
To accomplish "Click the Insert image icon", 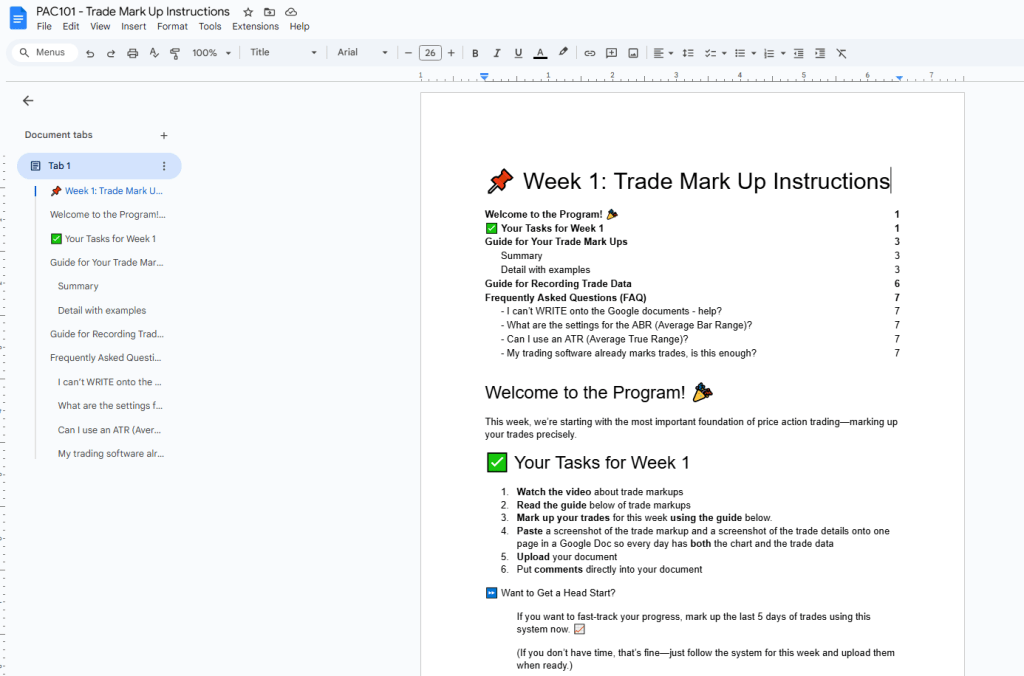I will pos(633,53).
